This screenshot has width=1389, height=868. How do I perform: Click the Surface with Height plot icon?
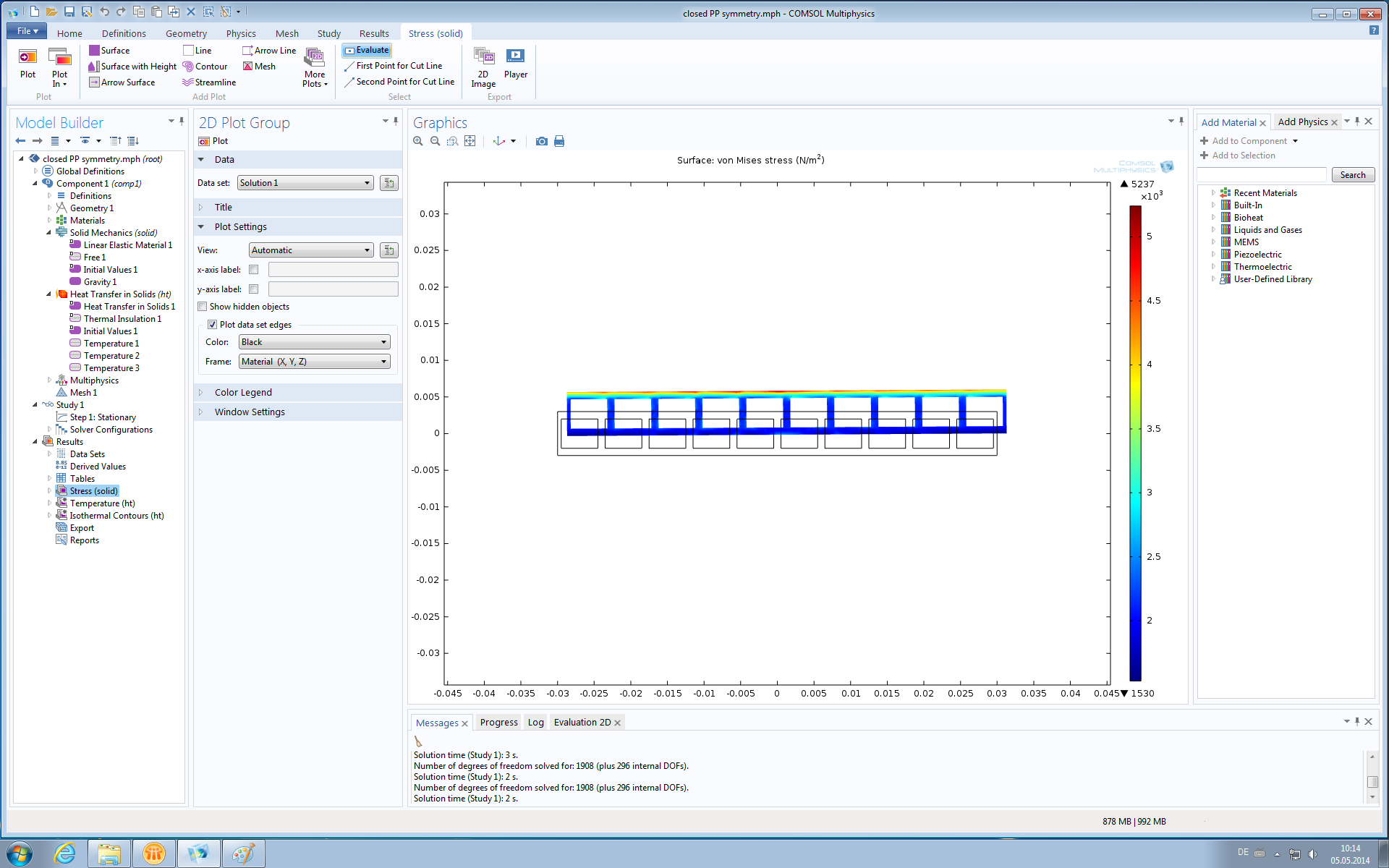click(93, 67)
